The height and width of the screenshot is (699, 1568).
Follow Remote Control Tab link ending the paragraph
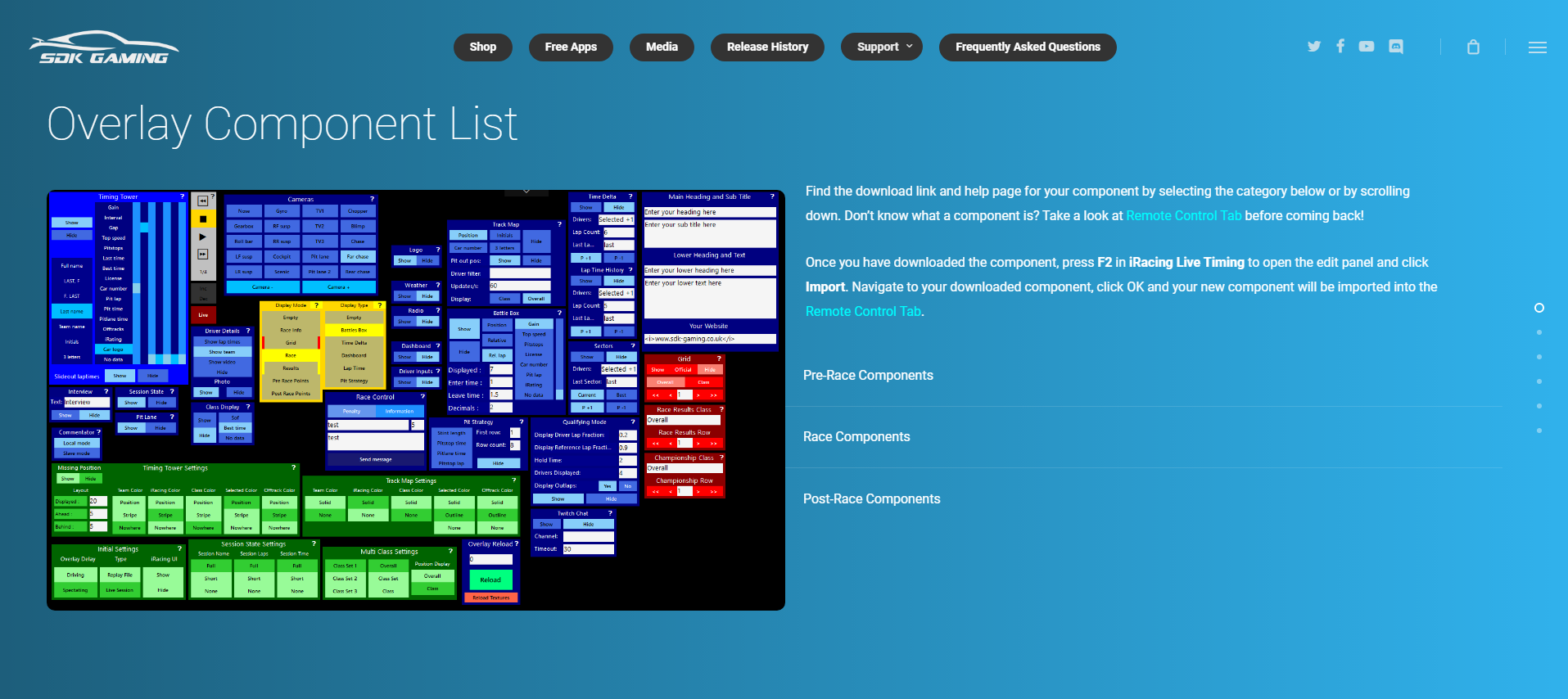[x=863, y=312]
